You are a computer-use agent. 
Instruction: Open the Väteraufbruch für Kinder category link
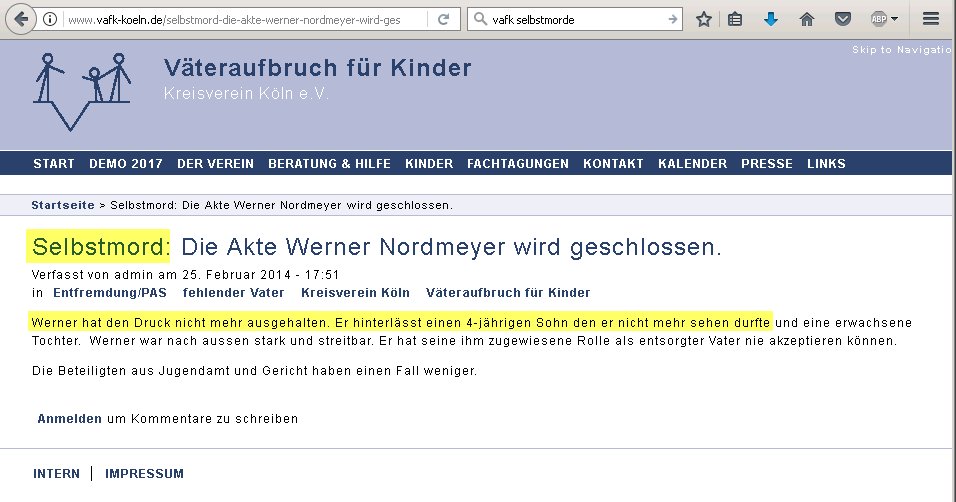[508, 293]
